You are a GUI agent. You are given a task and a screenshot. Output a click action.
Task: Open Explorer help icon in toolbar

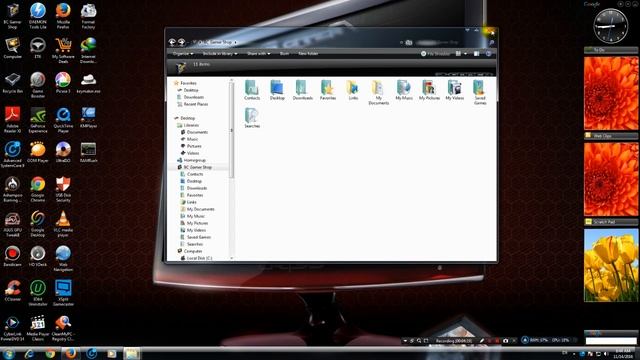click(489, 53)
